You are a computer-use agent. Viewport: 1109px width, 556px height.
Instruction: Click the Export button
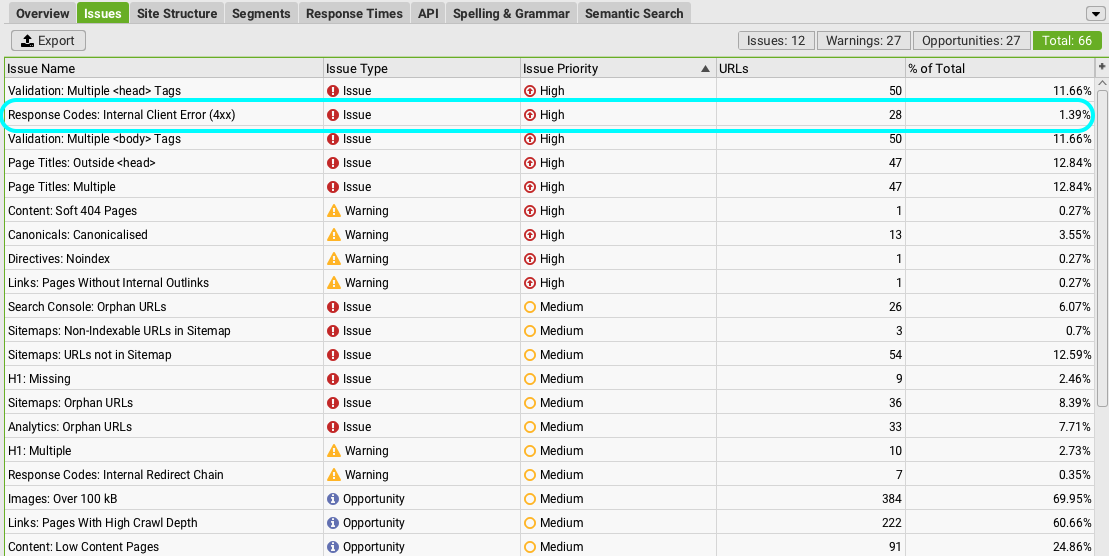48,41
